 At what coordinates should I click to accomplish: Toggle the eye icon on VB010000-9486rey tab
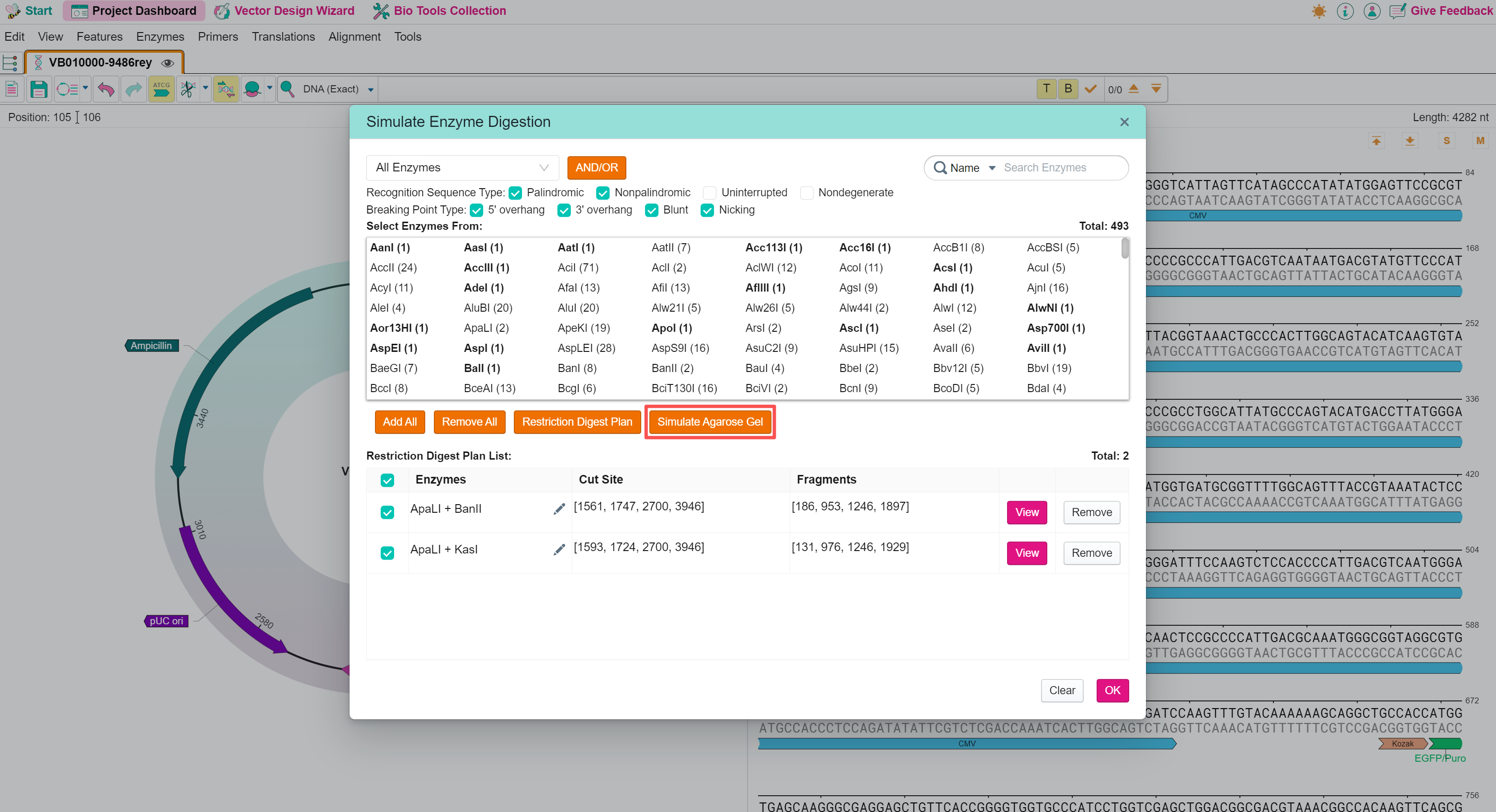(x=168, y=63)
